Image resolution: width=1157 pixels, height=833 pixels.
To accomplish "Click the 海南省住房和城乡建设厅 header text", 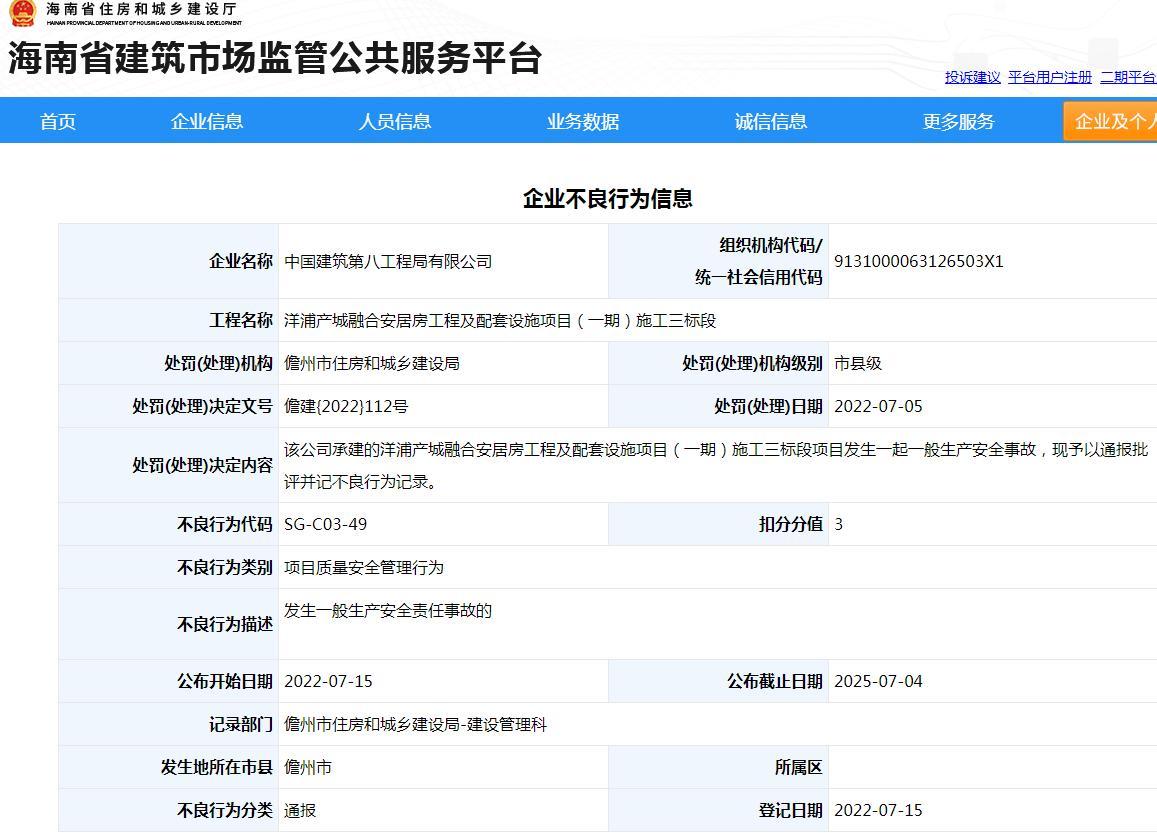I will coord(141,9).
